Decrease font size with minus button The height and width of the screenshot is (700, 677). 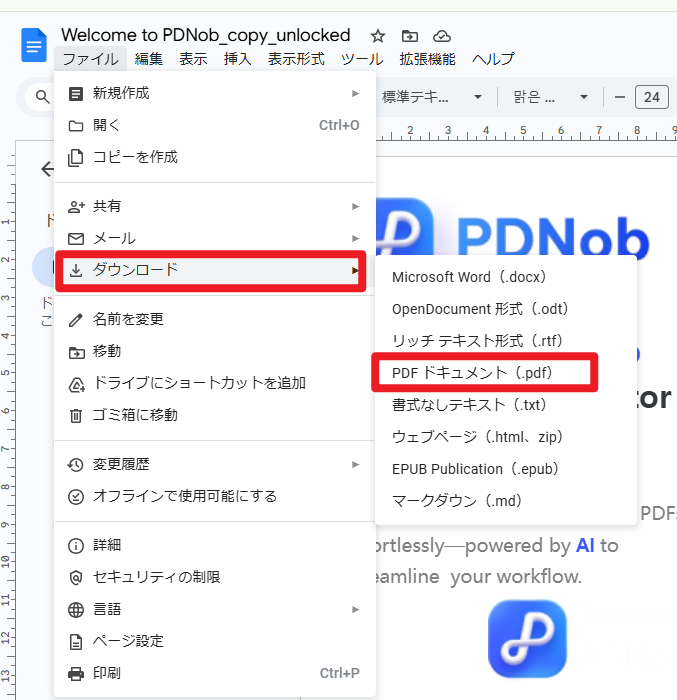tap(619, 97)
